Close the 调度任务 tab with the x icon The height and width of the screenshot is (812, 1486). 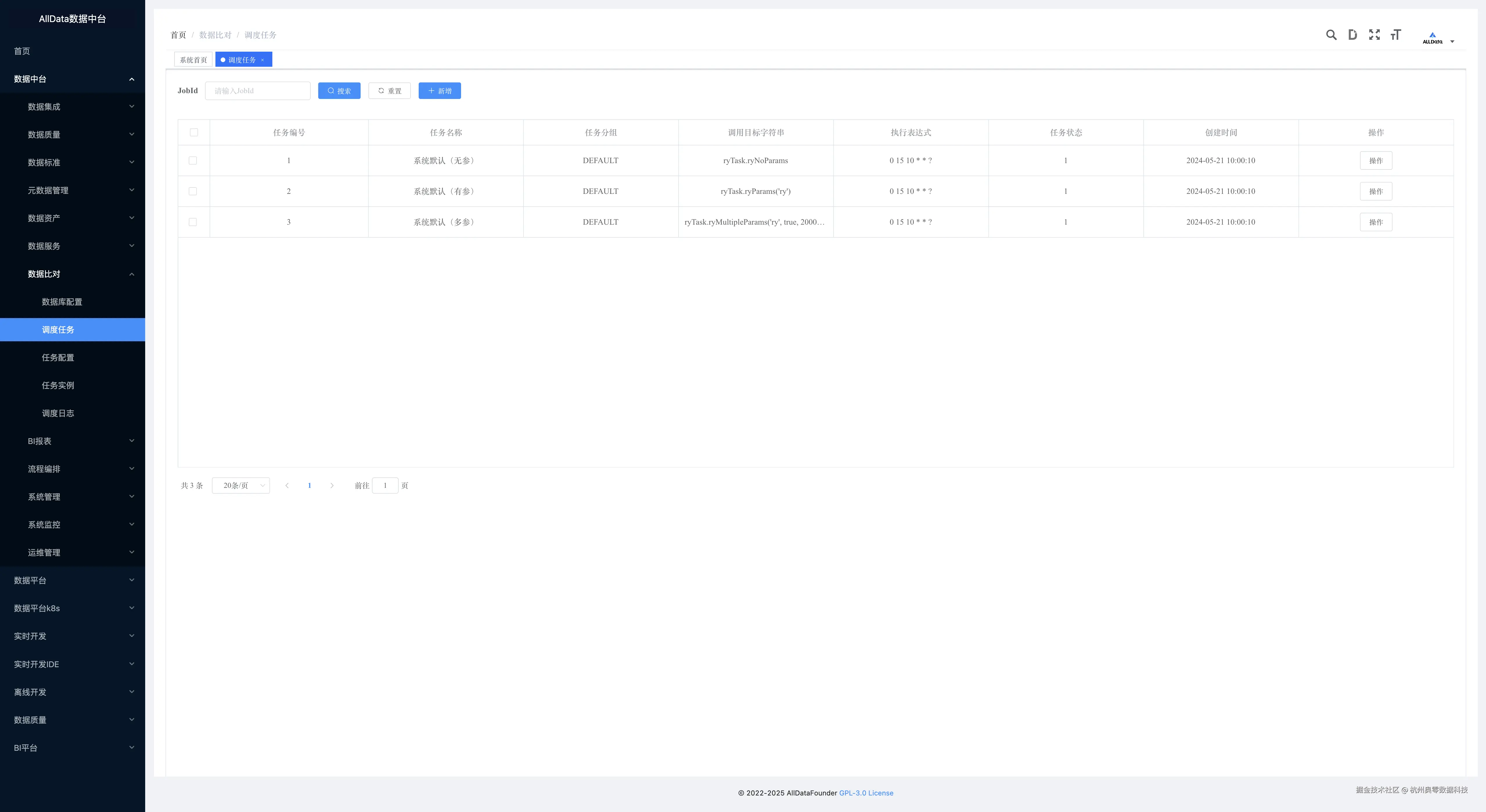[x=262, y=60]
